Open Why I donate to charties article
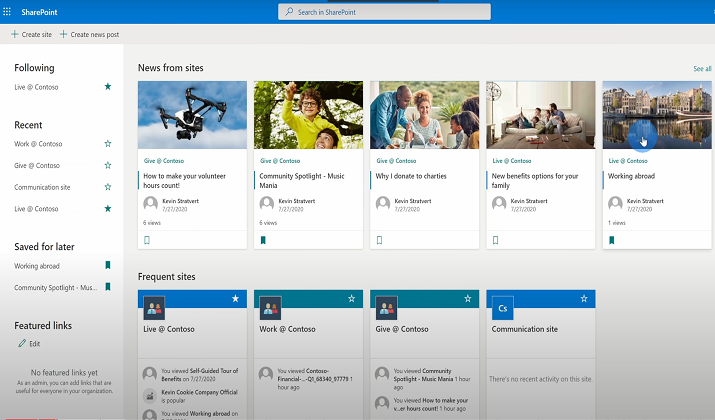715x420 pixels. (411, 176)
